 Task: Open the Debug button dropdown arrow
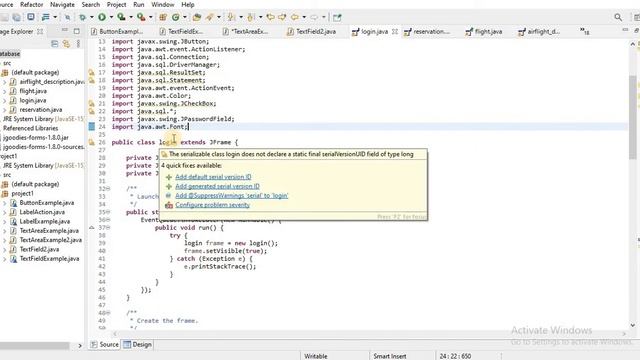click(91, 17)
